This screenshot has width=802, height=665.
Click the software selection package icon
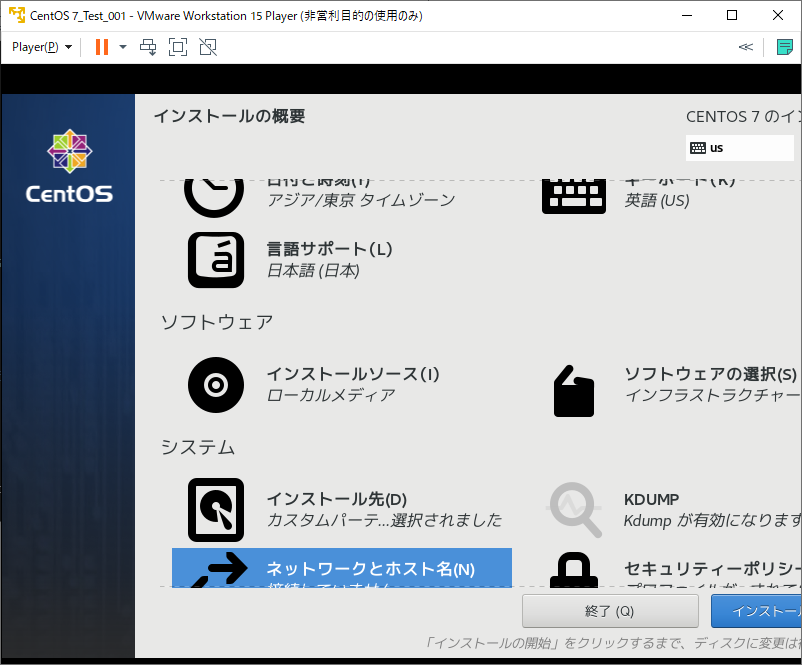tap(574, 391)
